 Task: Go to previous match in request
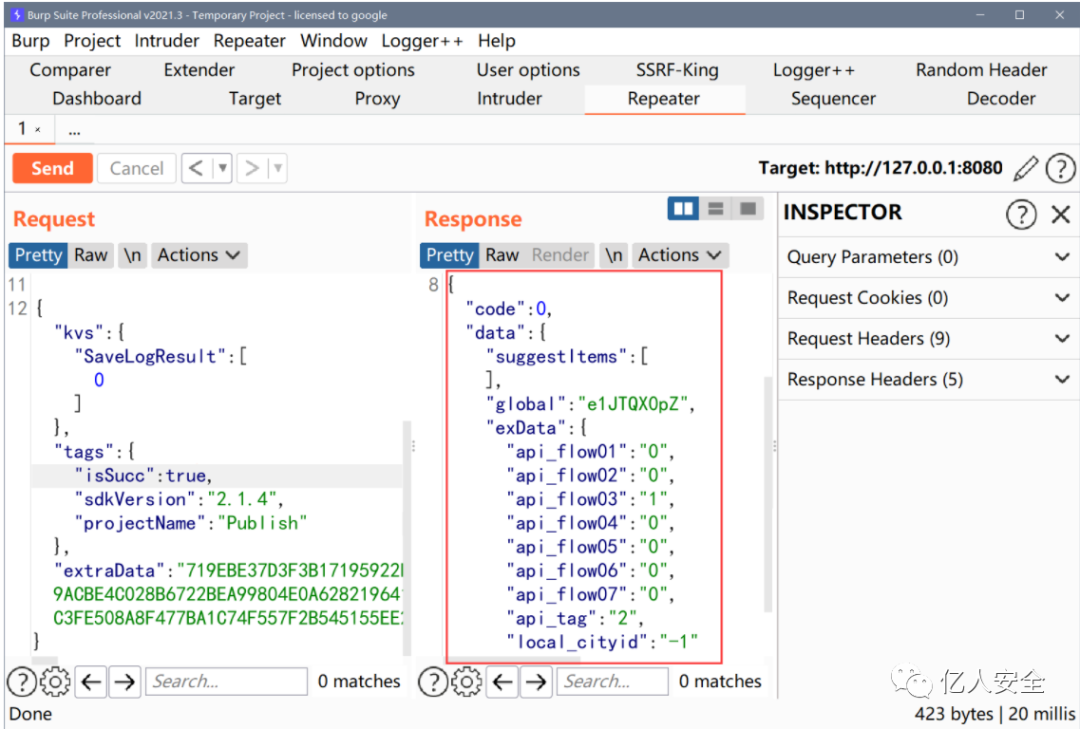pos(92,681)
